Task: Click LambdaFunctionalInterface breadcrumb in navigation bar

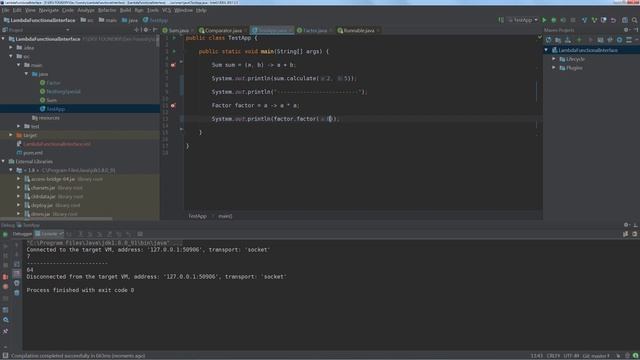Action: [x=40, y=20]
